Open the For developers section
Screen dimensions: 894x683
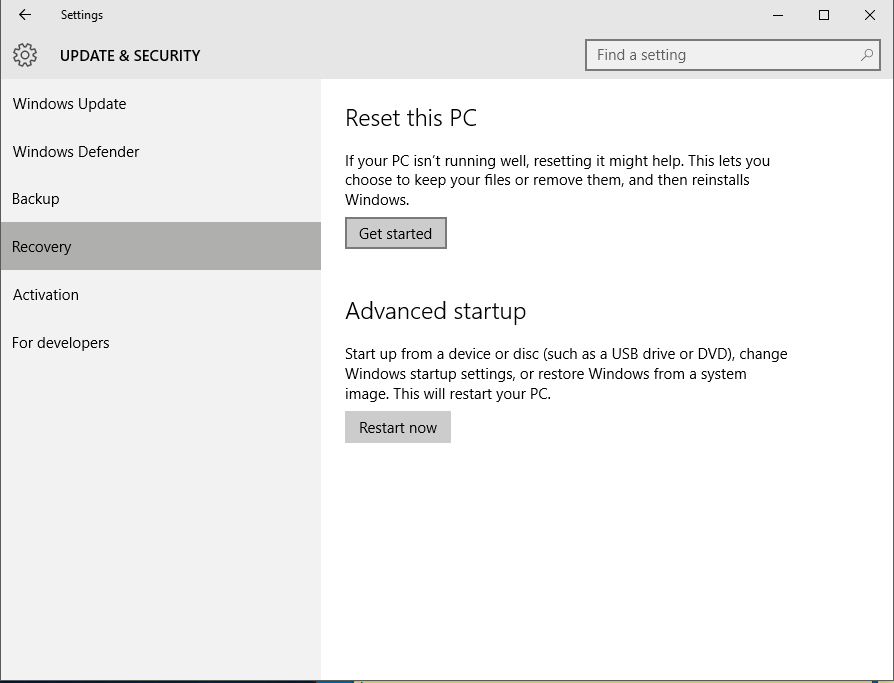[160, 342]
